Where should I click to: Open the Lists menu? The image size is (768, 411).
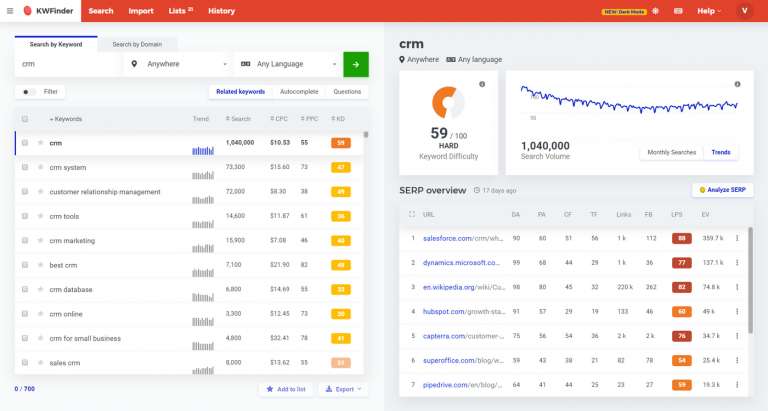coord(180,11)
